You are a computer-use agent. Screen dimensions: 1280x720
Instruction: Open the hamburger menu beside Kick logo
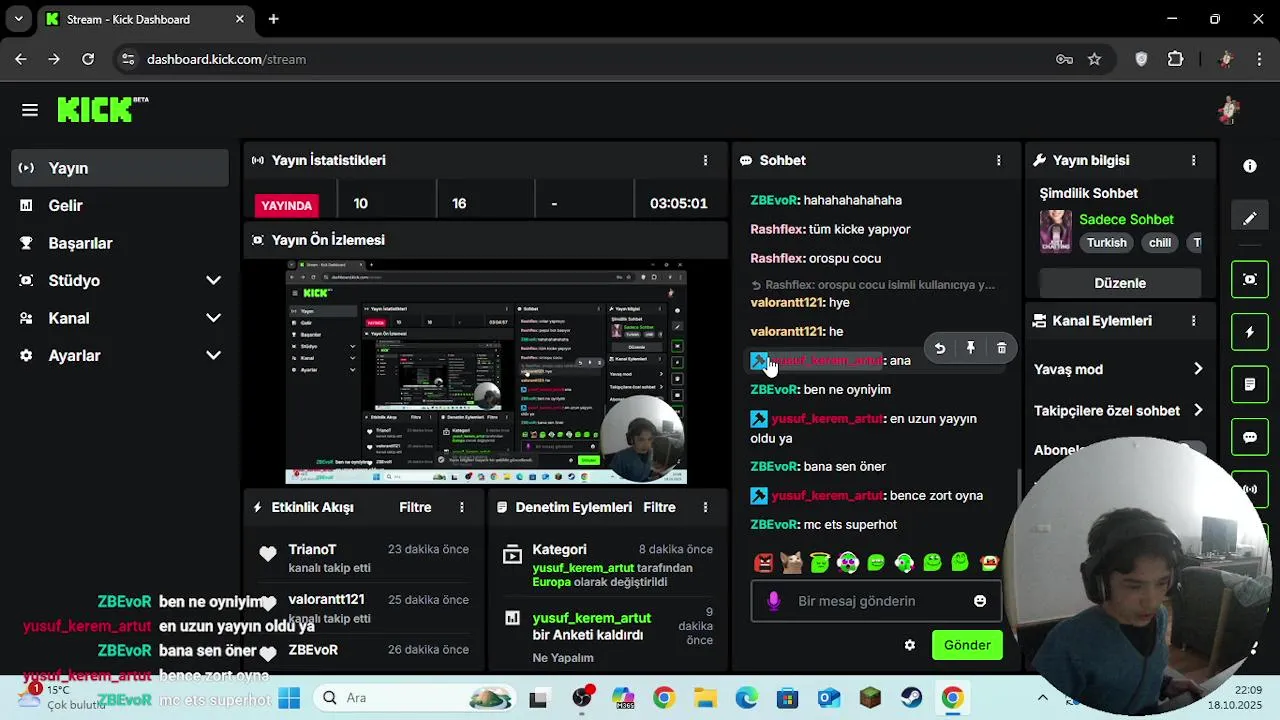pyautogui.click(x=30, y=110)
